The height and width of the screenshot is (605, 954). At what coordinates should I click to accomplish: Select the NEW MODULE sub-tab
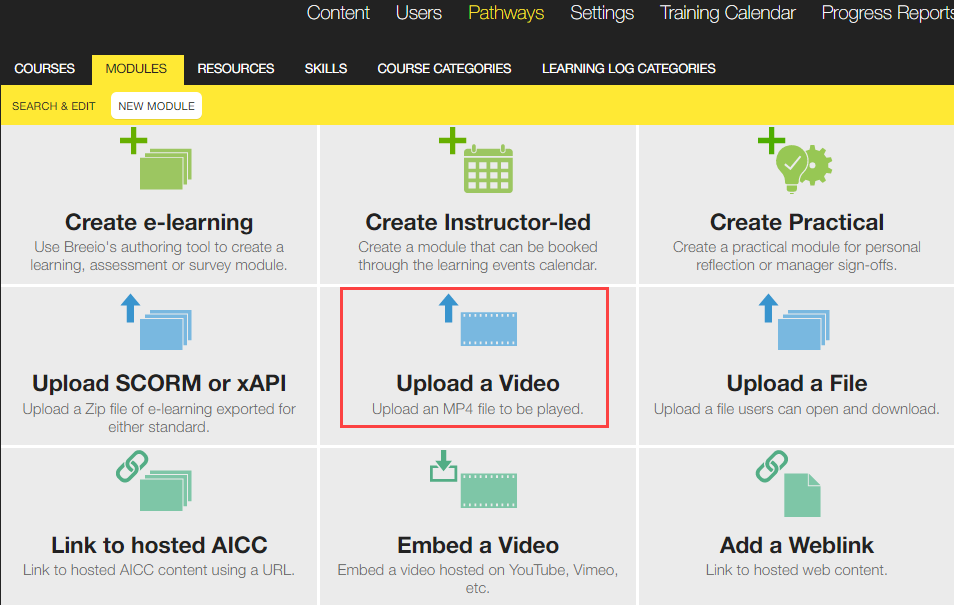pos(156,106)
